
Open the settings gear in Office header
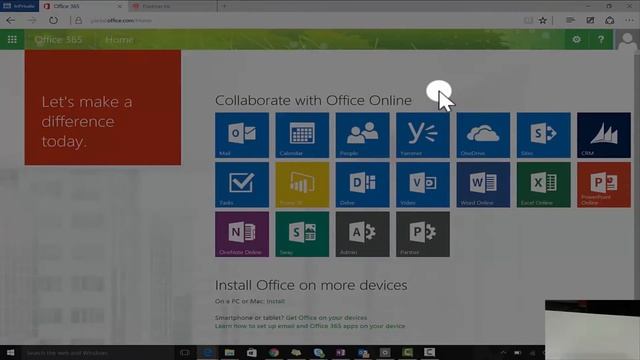pos(576,40)
